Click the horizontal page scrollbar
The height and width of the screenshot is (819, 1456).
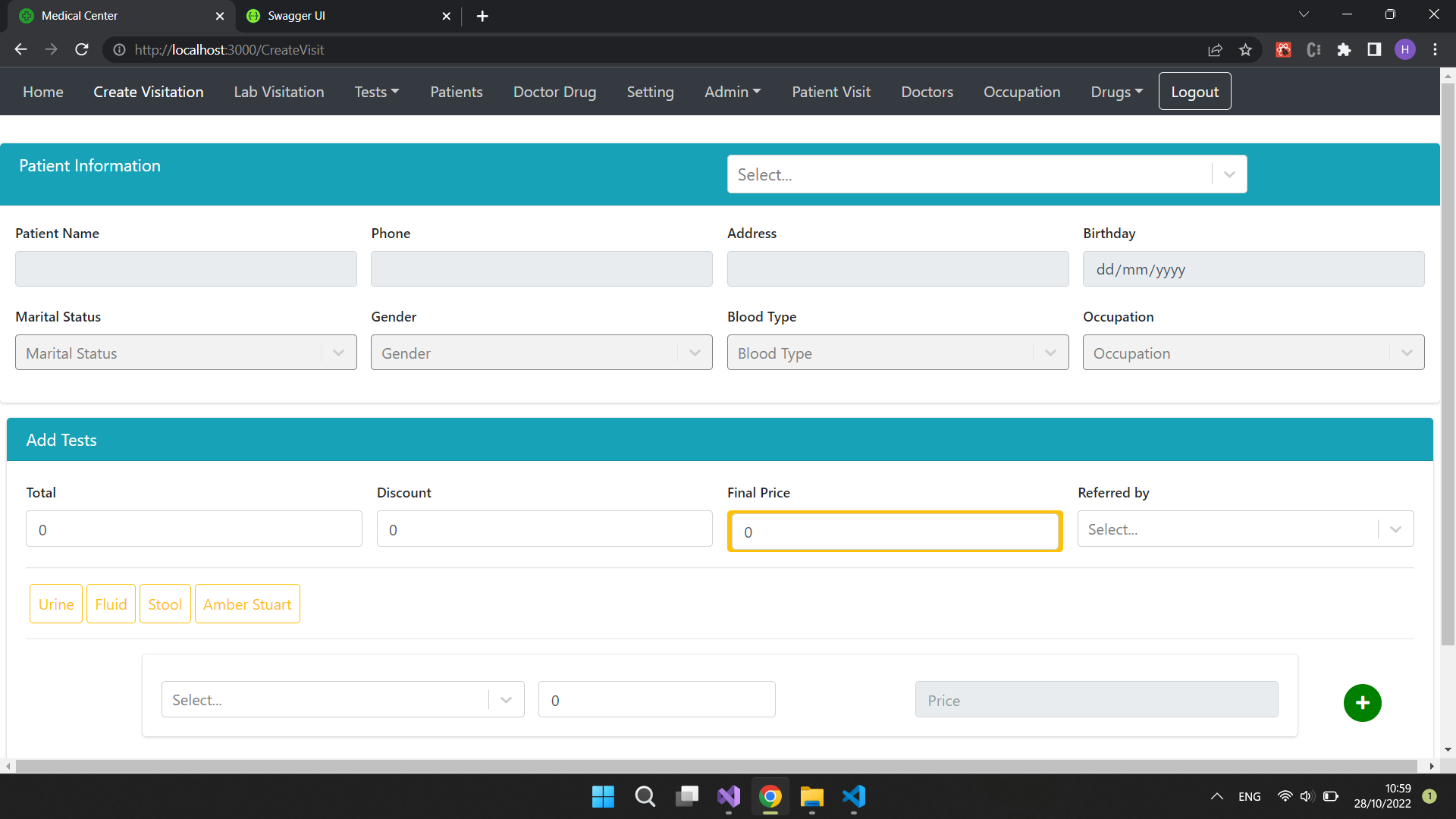tap(716, 766)
